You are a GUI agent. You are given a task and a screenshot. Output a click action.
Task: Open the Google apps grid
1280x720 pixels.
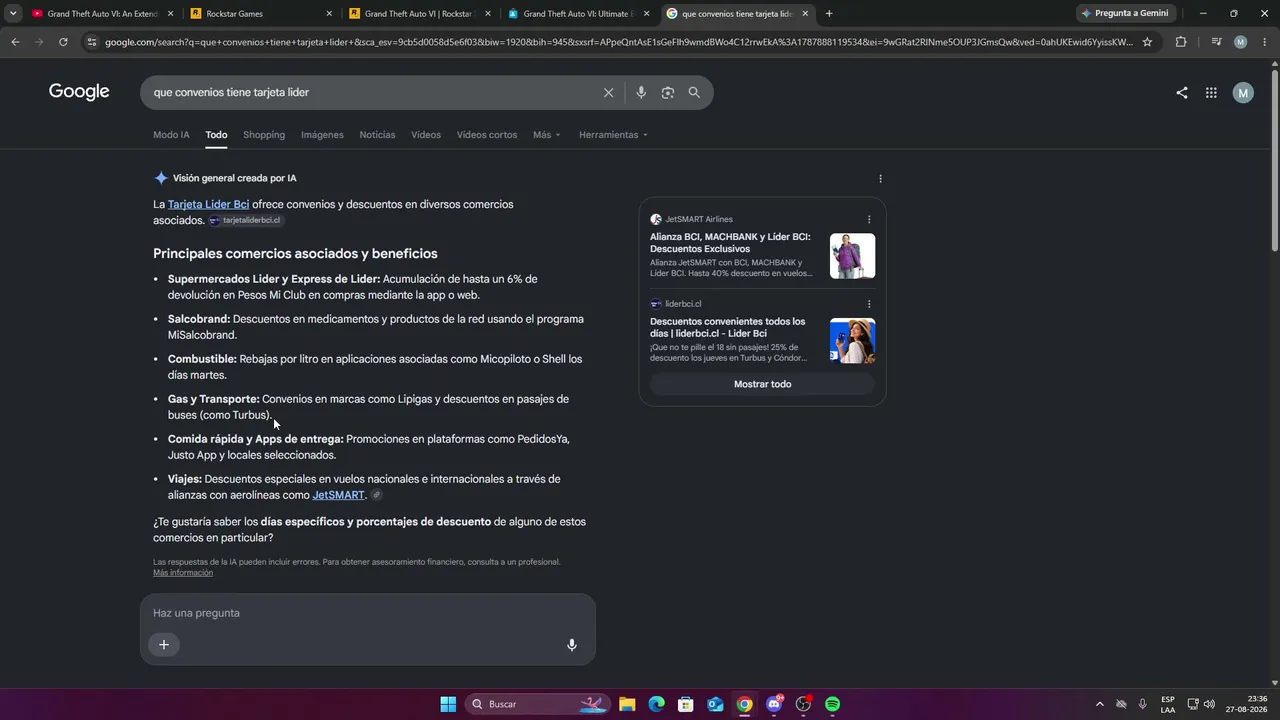click(x=1211, y=93)
